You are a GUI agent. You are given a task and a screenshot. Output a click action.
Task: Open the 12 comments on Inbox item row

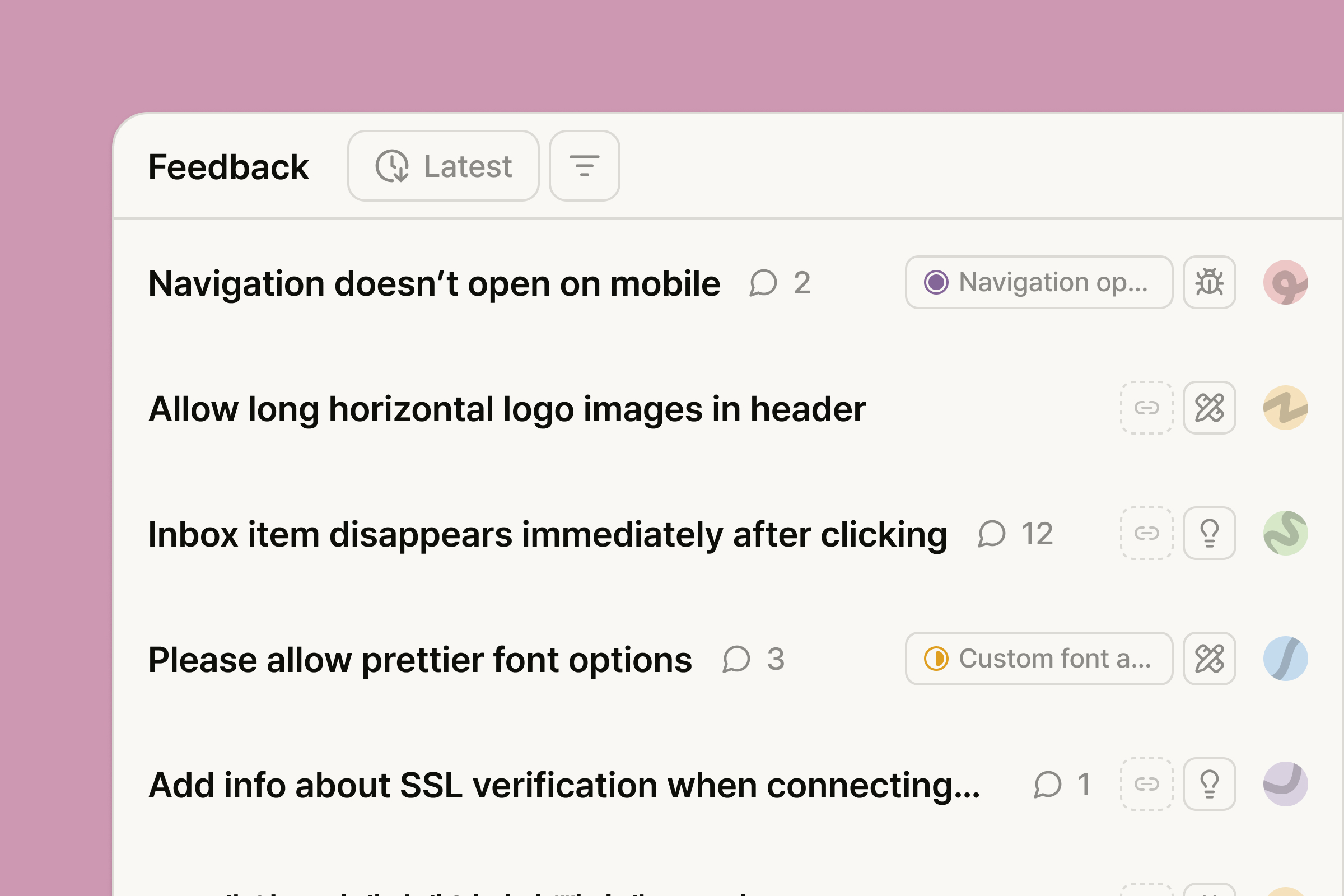1015,534
